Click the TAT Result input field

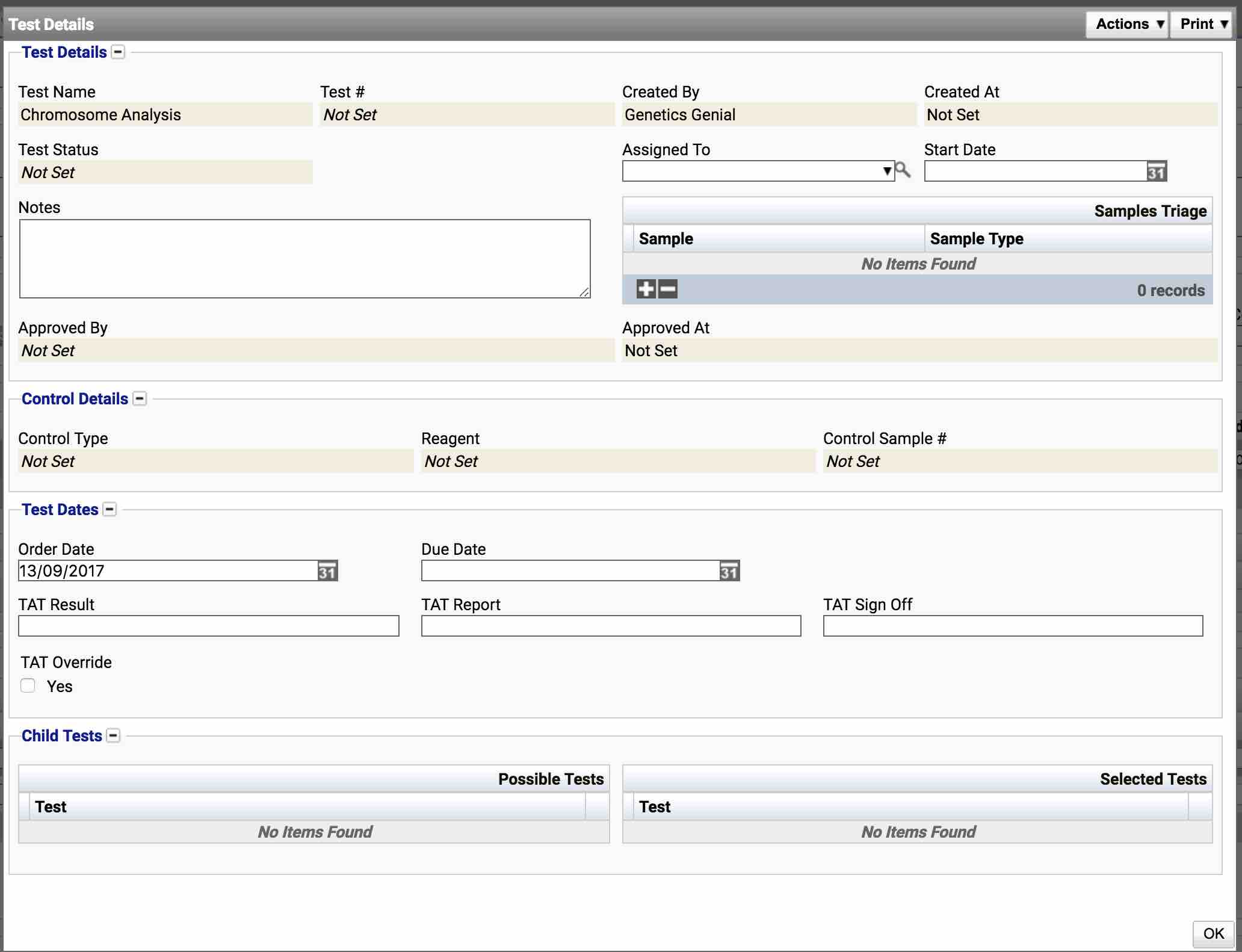[209, 626]
